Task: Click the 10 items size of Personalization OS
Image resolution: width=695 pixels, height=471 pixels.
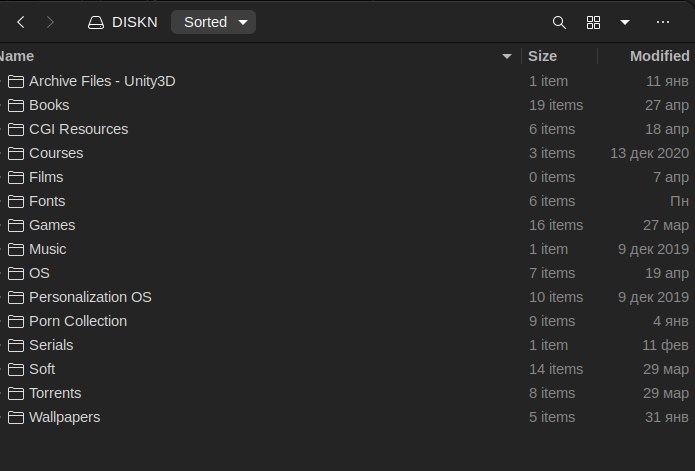Action: [x=556, y=297]
